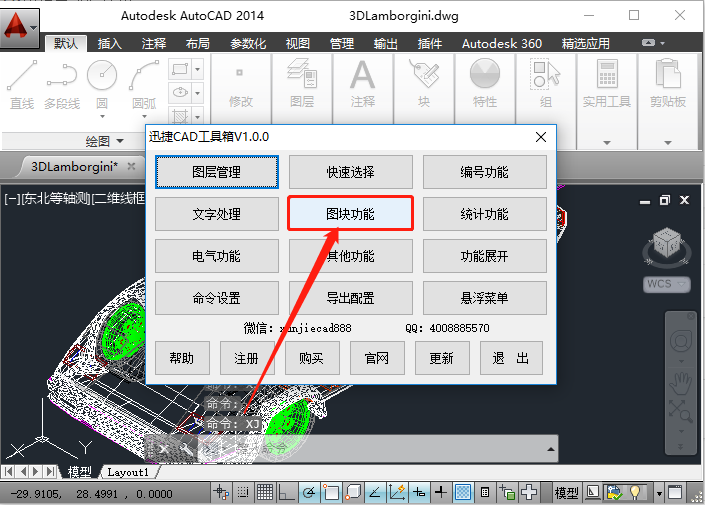This screenshot has width=705, height=505.
Task: Open the WCS coordinate system dropdown
Action: (x=666, y=284)
